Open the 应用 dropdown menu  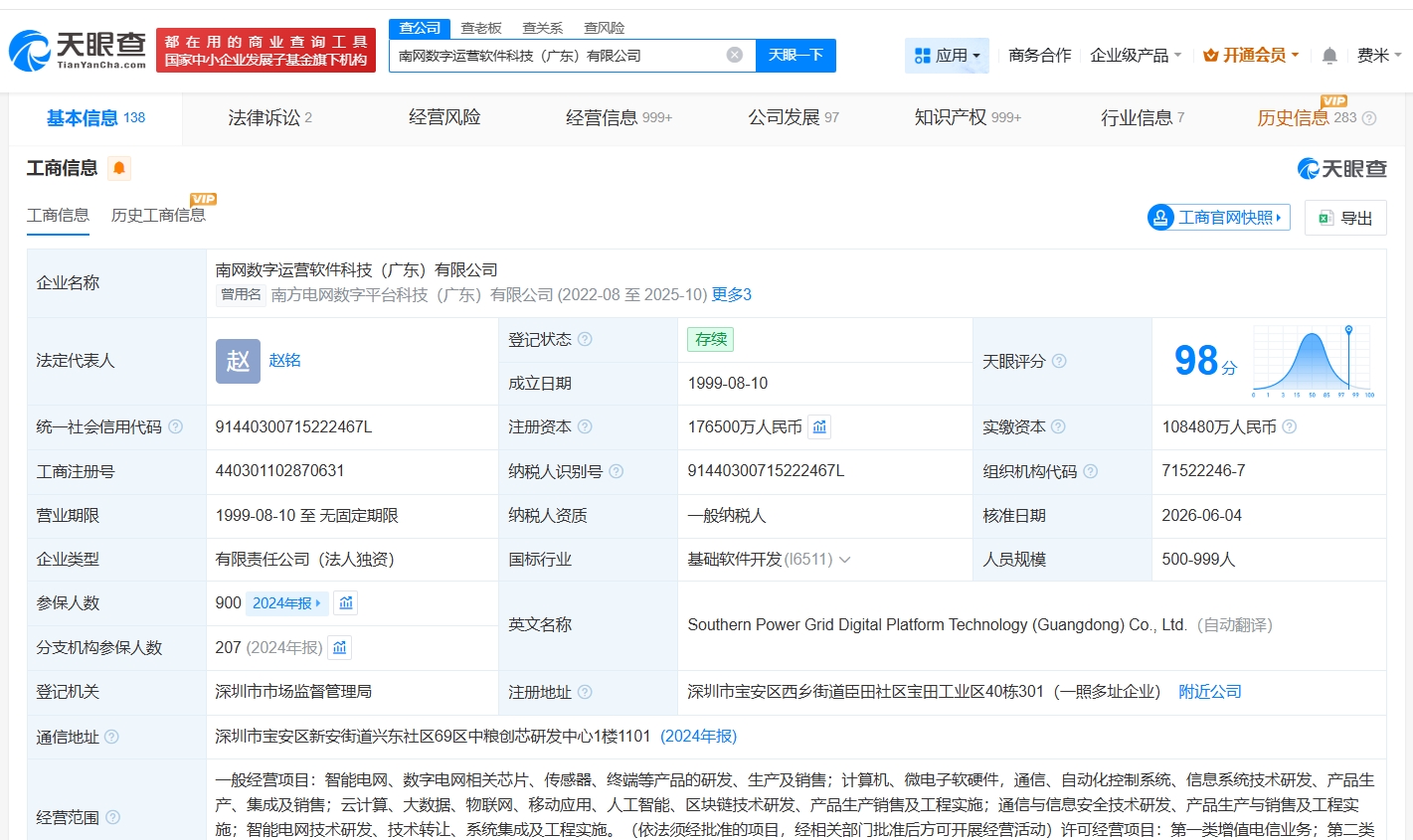pyautogui.click(x=947, y=56)
